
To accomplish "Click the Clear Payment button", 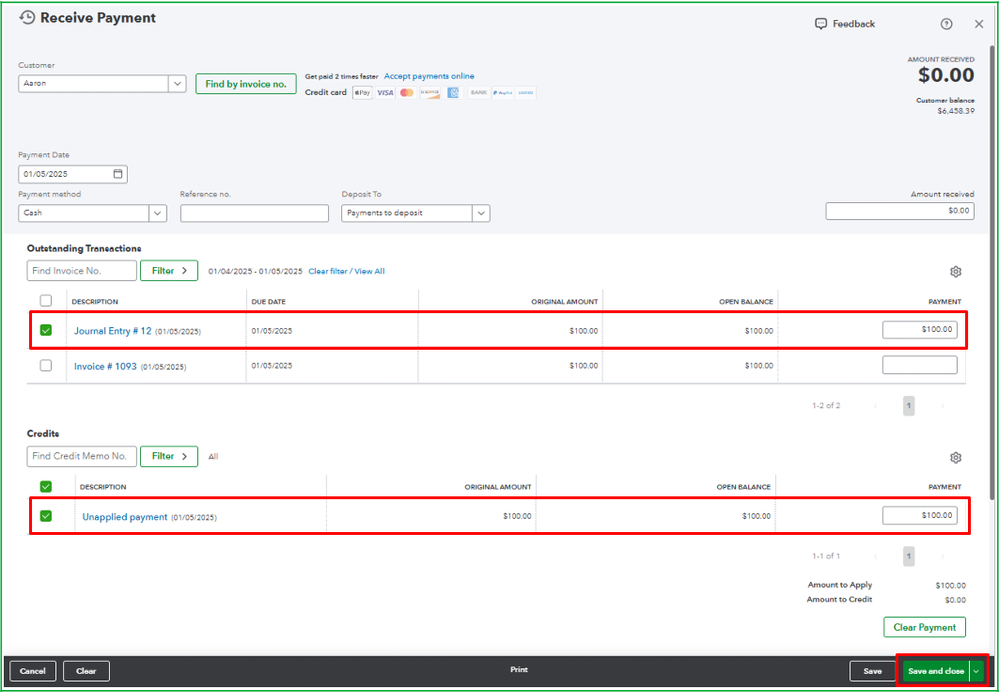I will click(924, 627).
